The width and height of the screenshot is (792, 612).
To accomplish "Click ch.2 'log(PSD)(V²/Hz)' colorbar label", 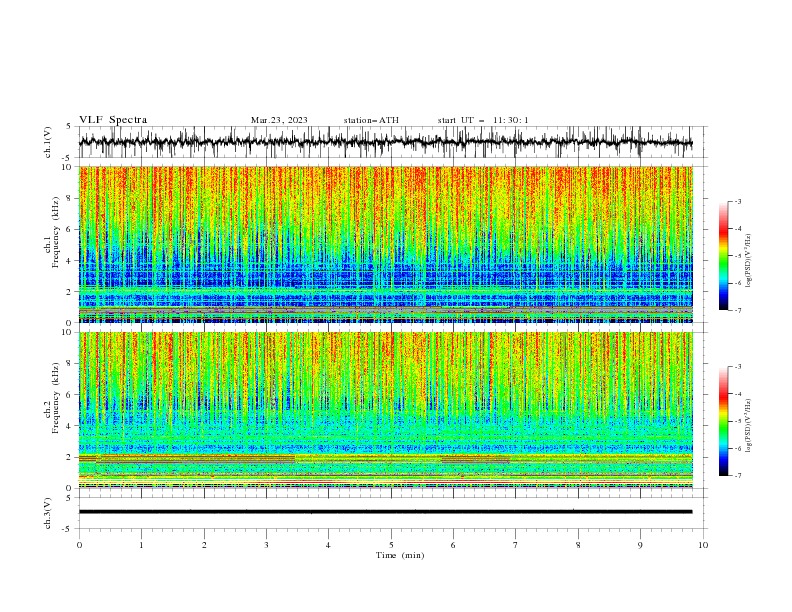I will pyautogui.click(x=749, y=426).
